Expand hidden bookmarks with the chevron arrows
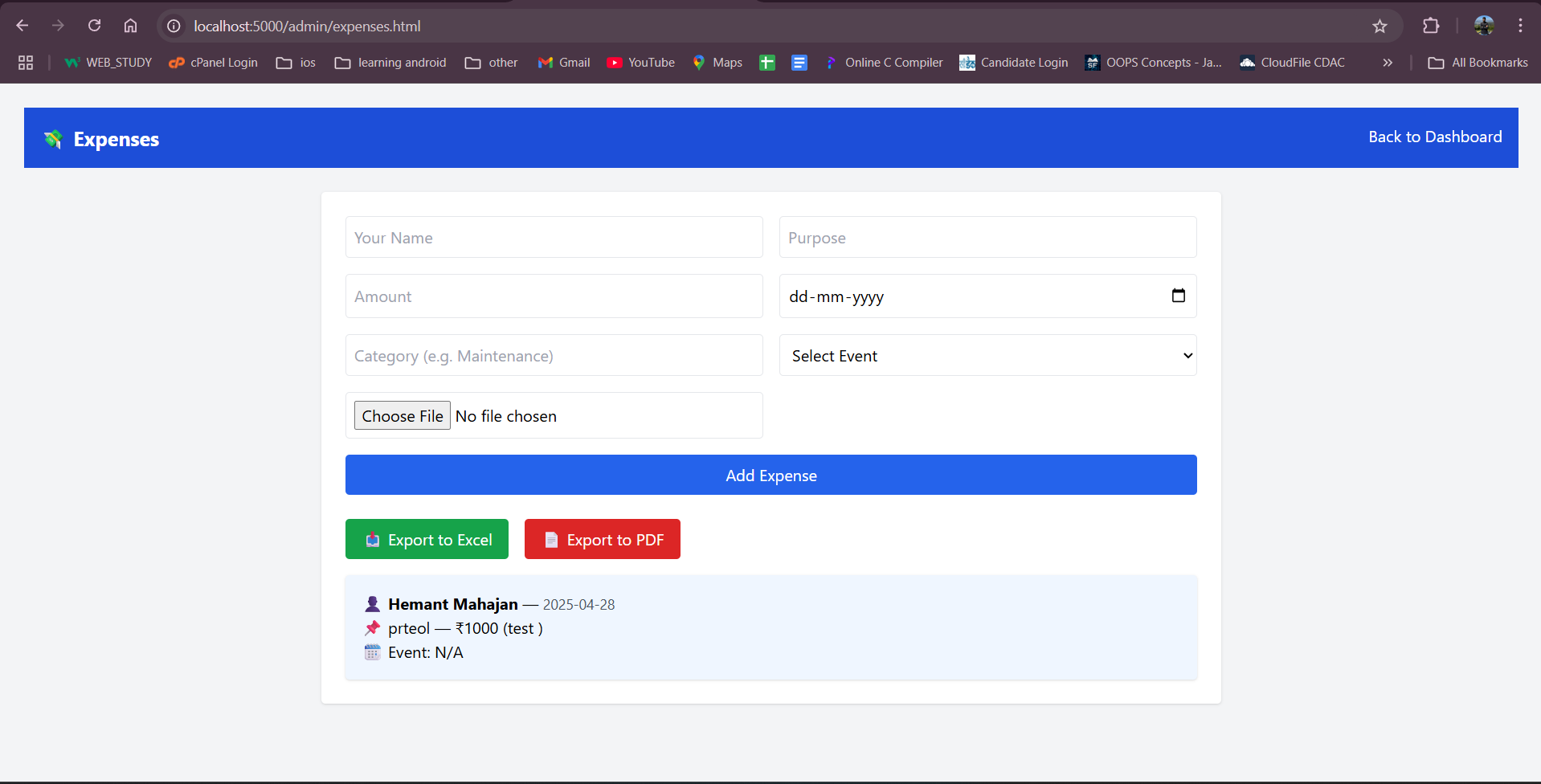Screen dimensions: 1541x784 click(1387, 62)
